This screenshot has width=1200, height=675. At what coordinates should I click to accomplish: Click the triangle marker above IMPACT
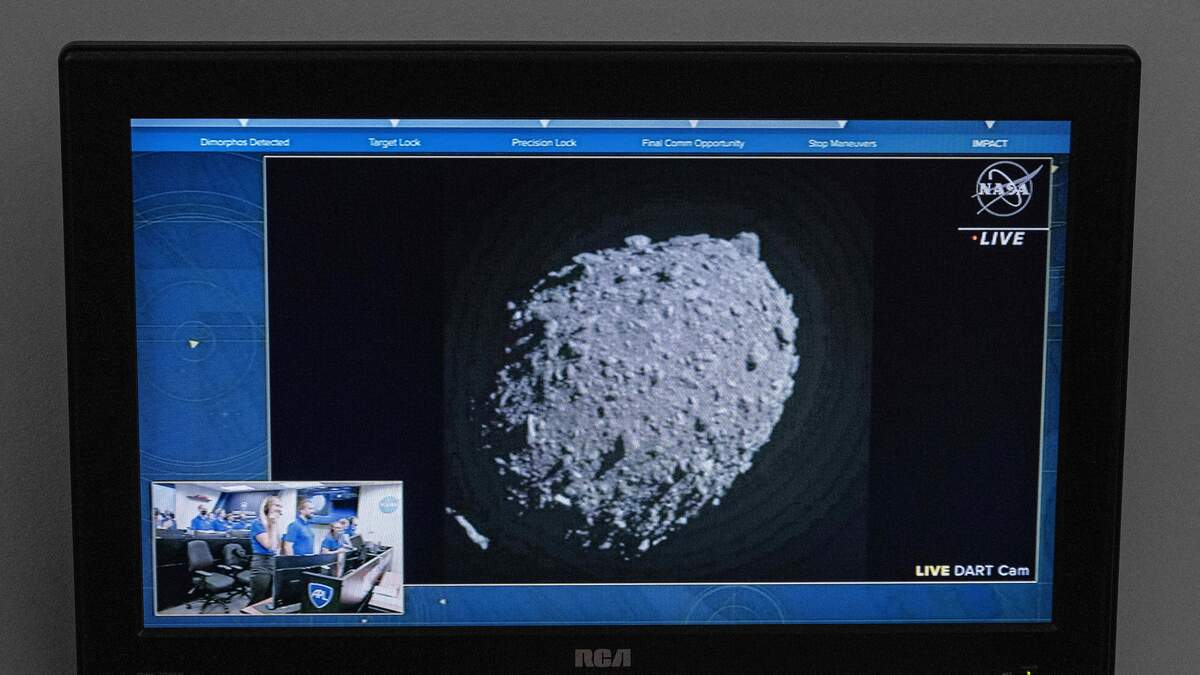(x=989, y=125)
